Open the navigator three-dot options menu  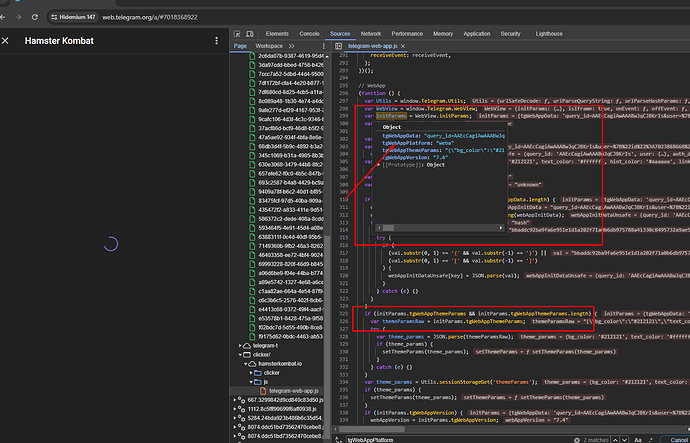click(x=324, y=46)
